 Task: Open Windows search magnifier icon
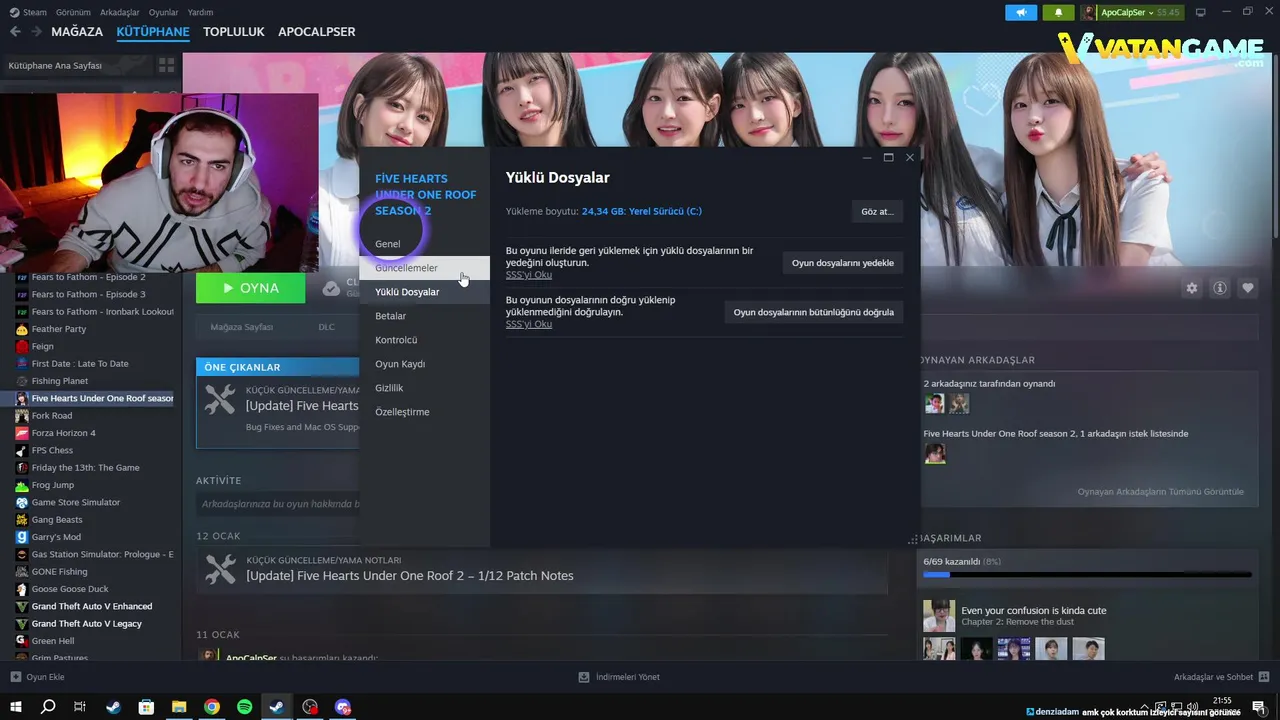(x=48, y=707)
